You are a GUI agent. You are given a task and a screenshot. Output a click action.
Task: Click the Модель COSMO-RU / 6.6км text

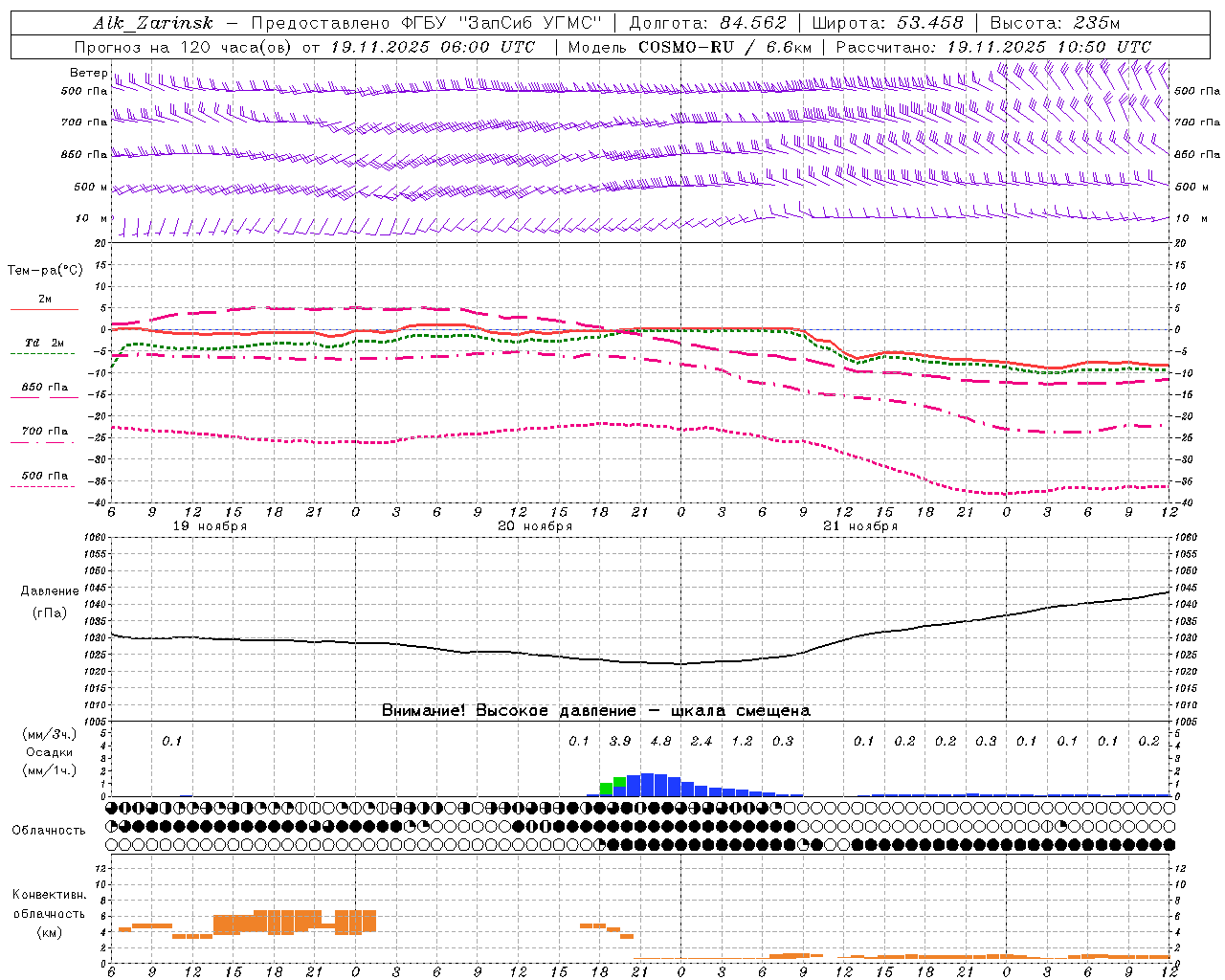pyautogui.click(x=690, y=47)
